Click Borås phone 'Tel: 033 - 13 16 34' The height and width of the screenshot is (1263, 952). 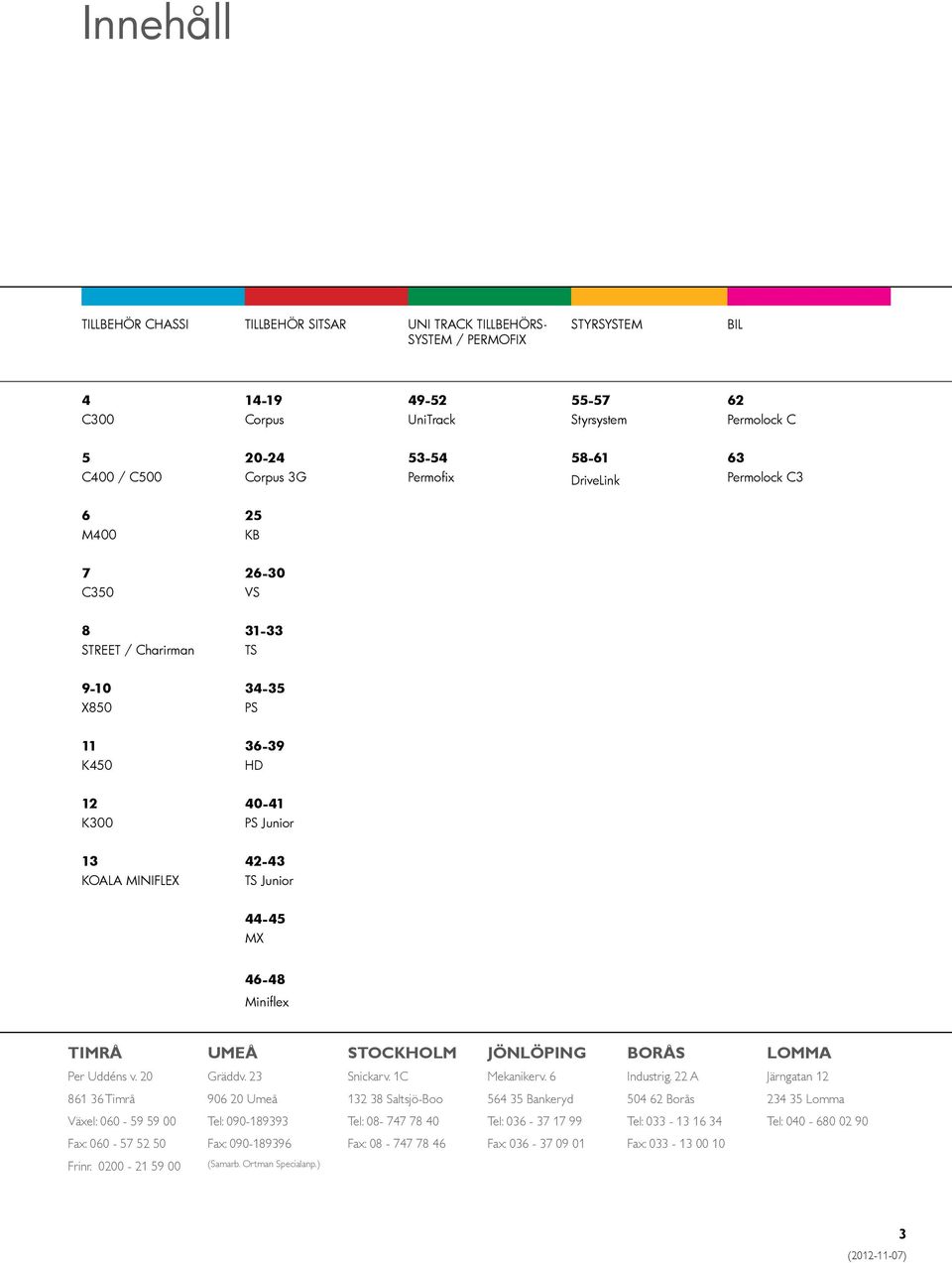[674, 1121]
